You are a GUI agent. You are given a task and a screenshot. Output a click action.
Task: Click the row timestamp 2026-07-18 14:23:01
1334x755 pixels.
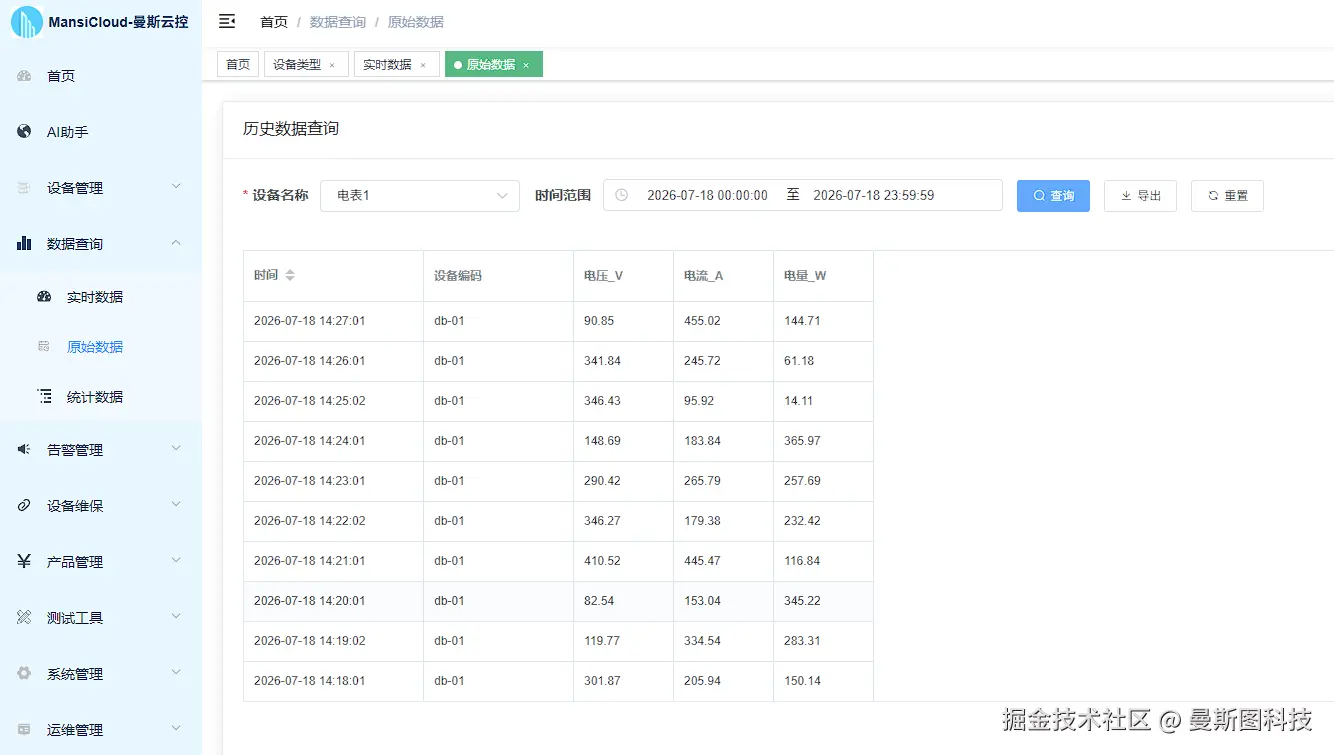click(x=310, y=481)
